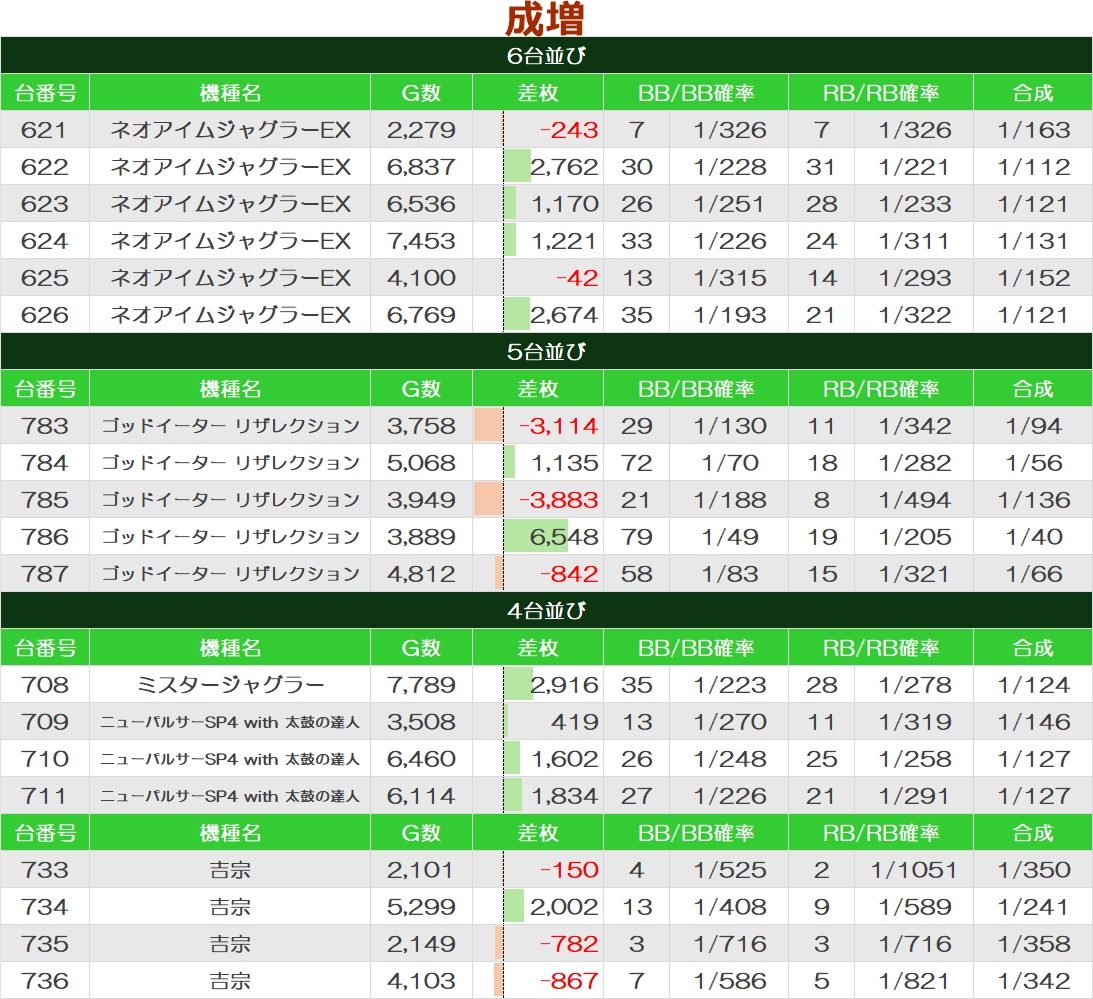
Task: Select machine number 626
Action: click(x=45, y=314)
